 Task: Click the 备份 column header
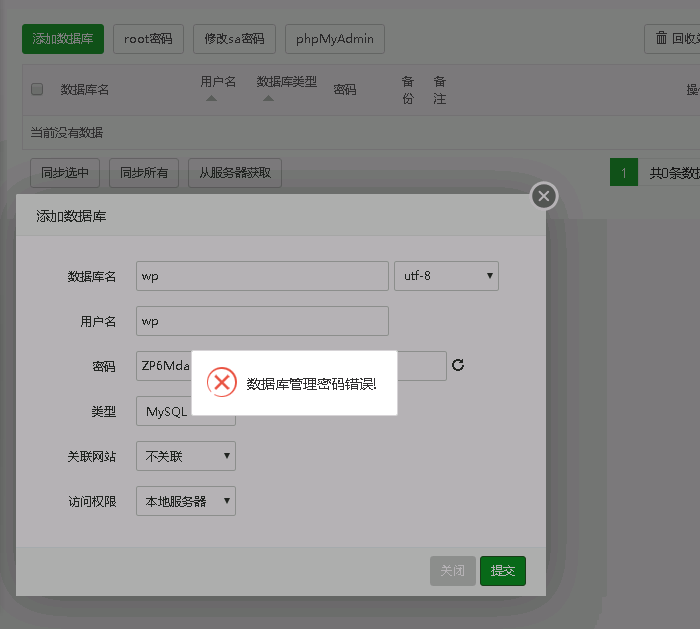pyautogui.click(x=408, y=90)
